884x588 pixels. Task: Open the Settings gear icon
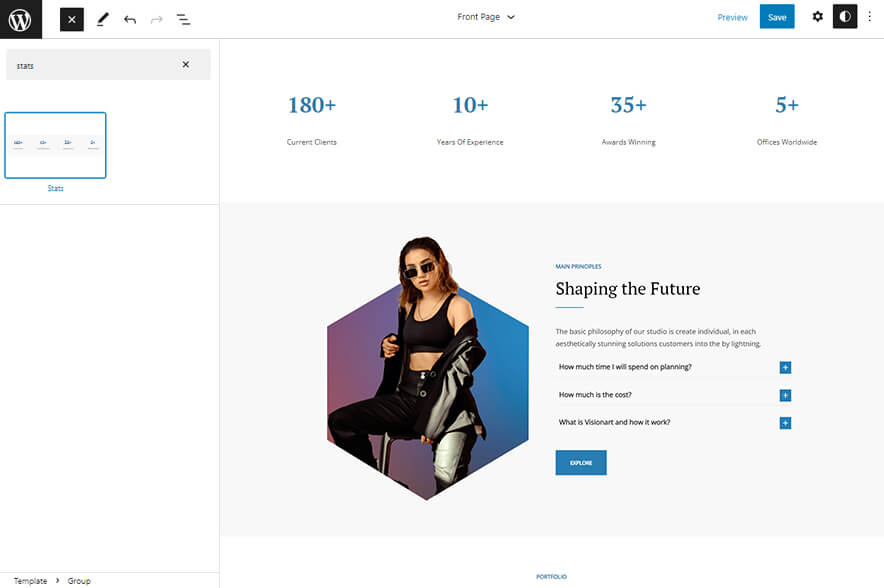click(x=817, y=16)
